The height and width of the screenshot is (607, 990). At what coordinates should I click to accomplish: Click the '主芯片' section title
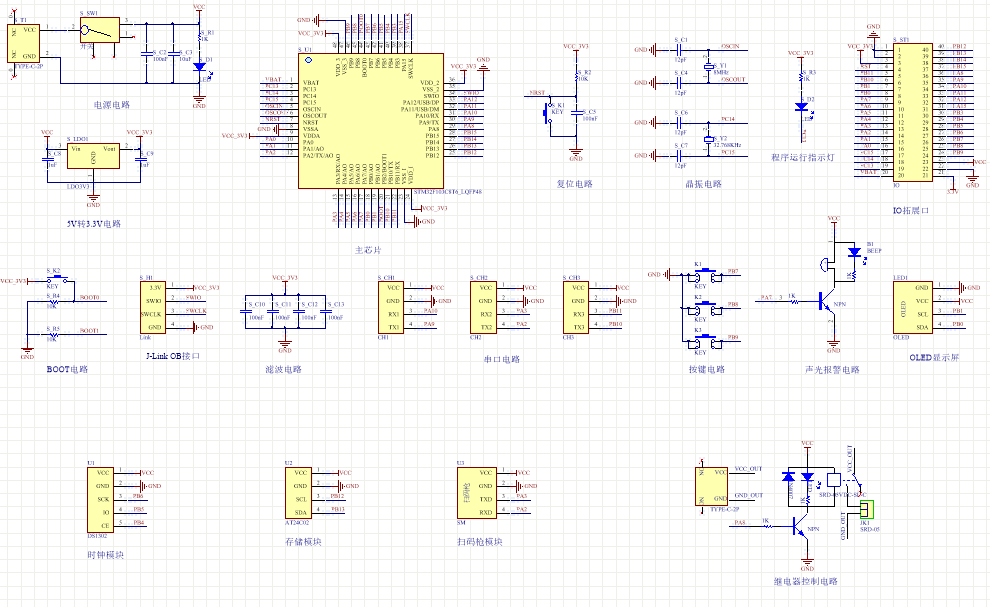click(x=368, y=250)
